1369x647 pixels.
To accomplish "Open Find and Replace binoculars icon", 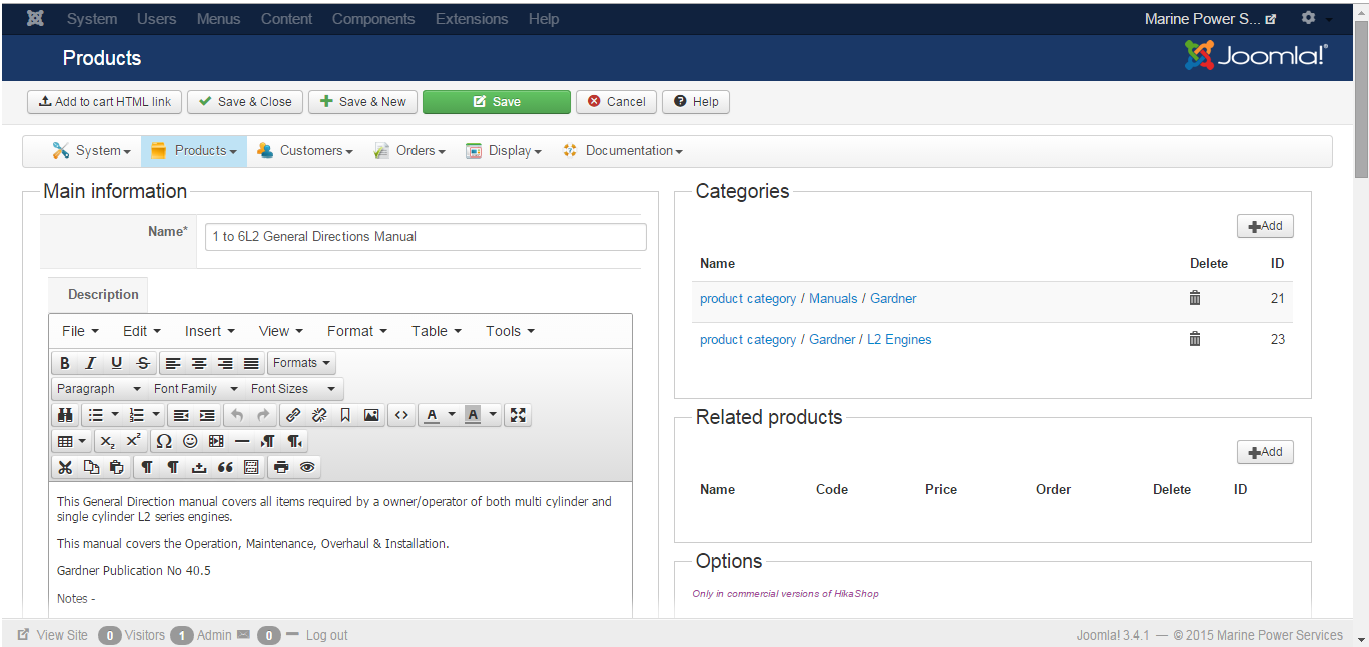I will pos(65,415).
